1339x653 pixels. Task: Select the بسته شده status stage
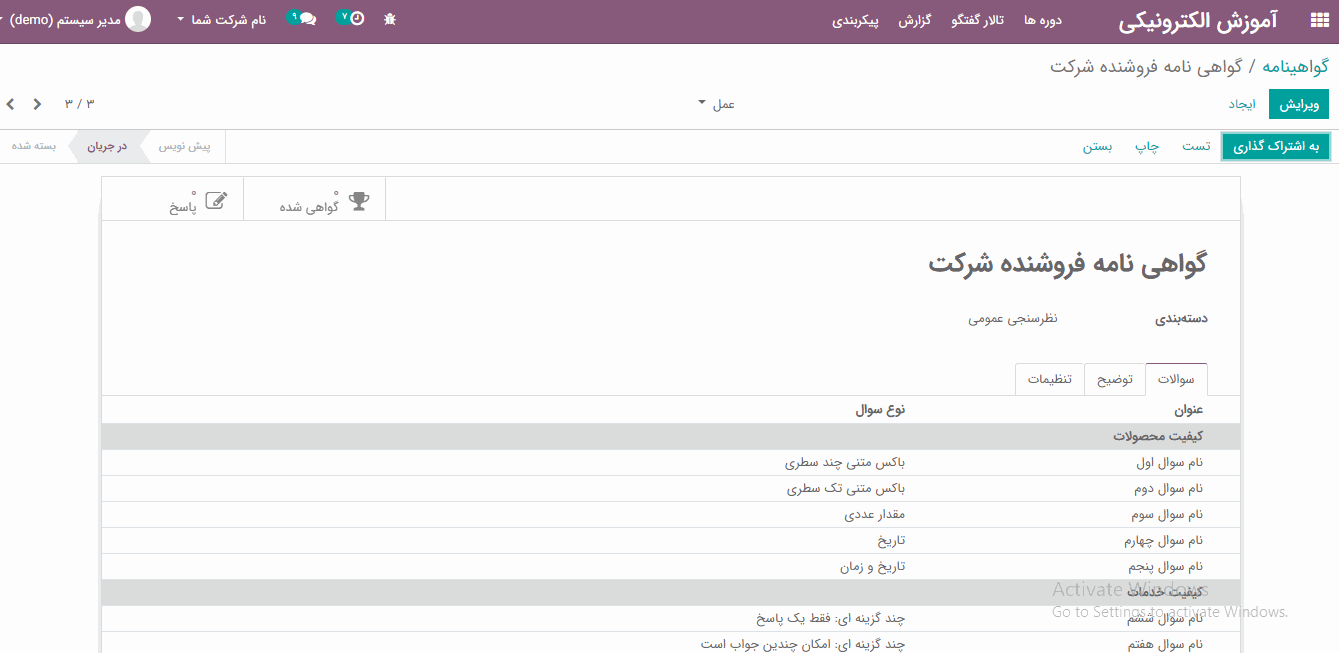point(34,146)
